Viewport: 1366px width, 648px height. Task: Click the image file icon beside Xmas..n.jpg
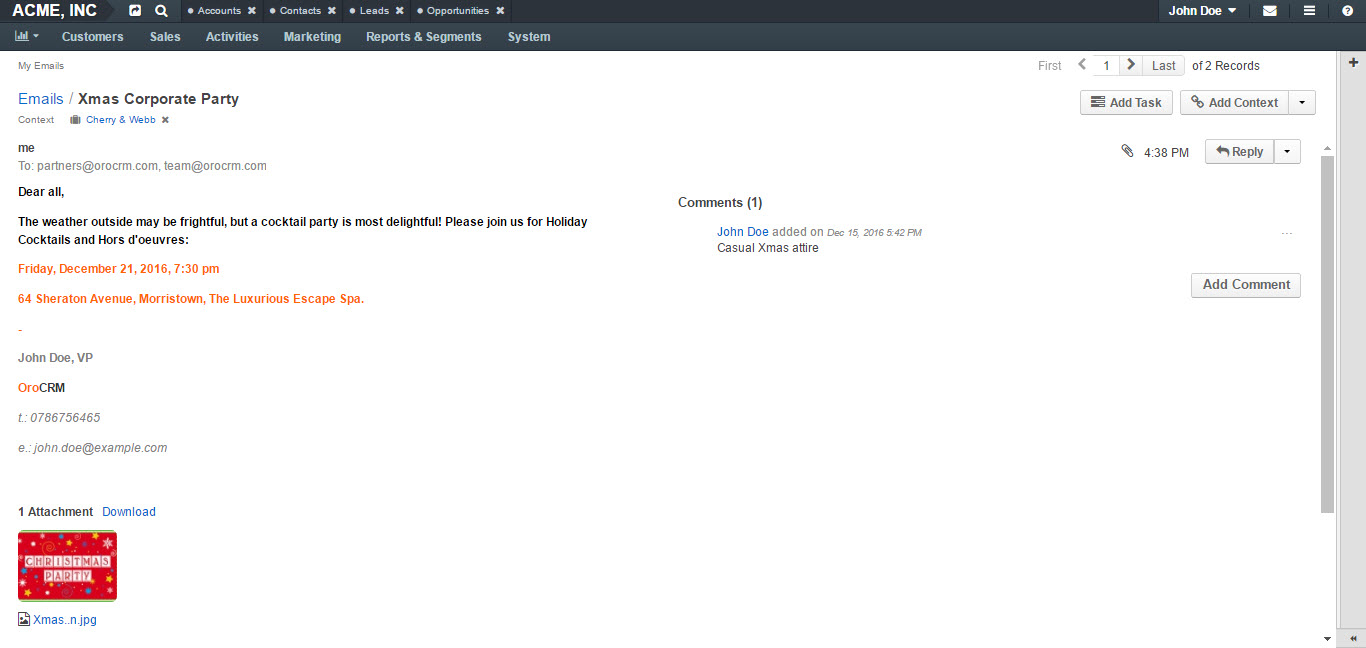tap(24, 619)
